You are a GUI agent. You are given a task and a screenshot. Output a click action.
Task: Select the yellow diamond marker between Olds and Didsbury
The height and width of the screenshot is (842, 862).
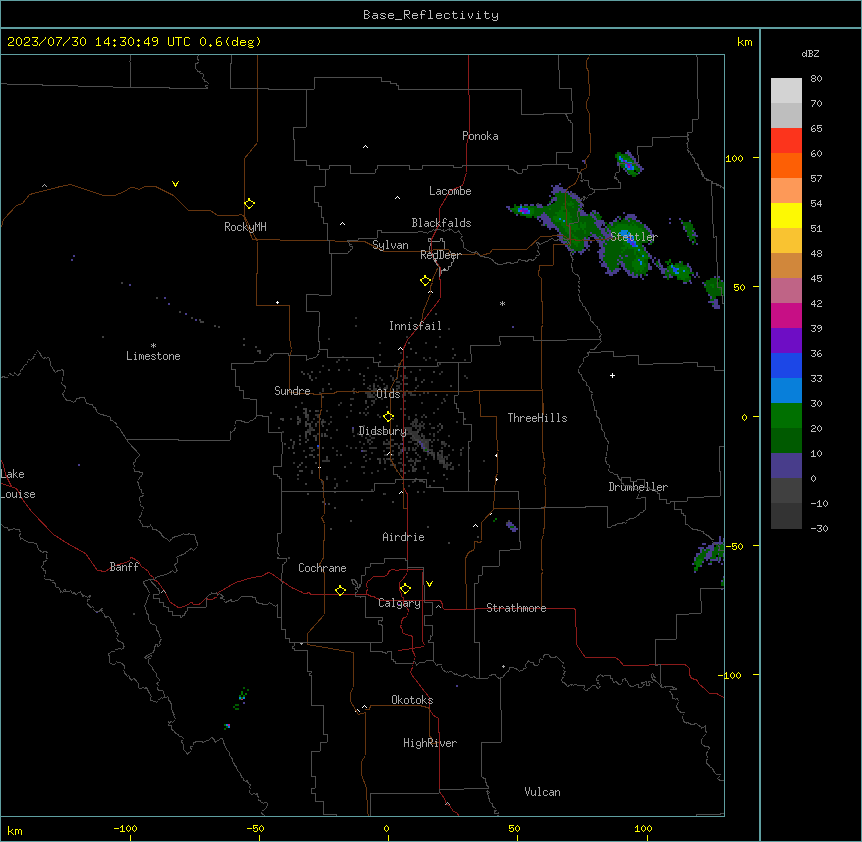click(x=388, y=417)
